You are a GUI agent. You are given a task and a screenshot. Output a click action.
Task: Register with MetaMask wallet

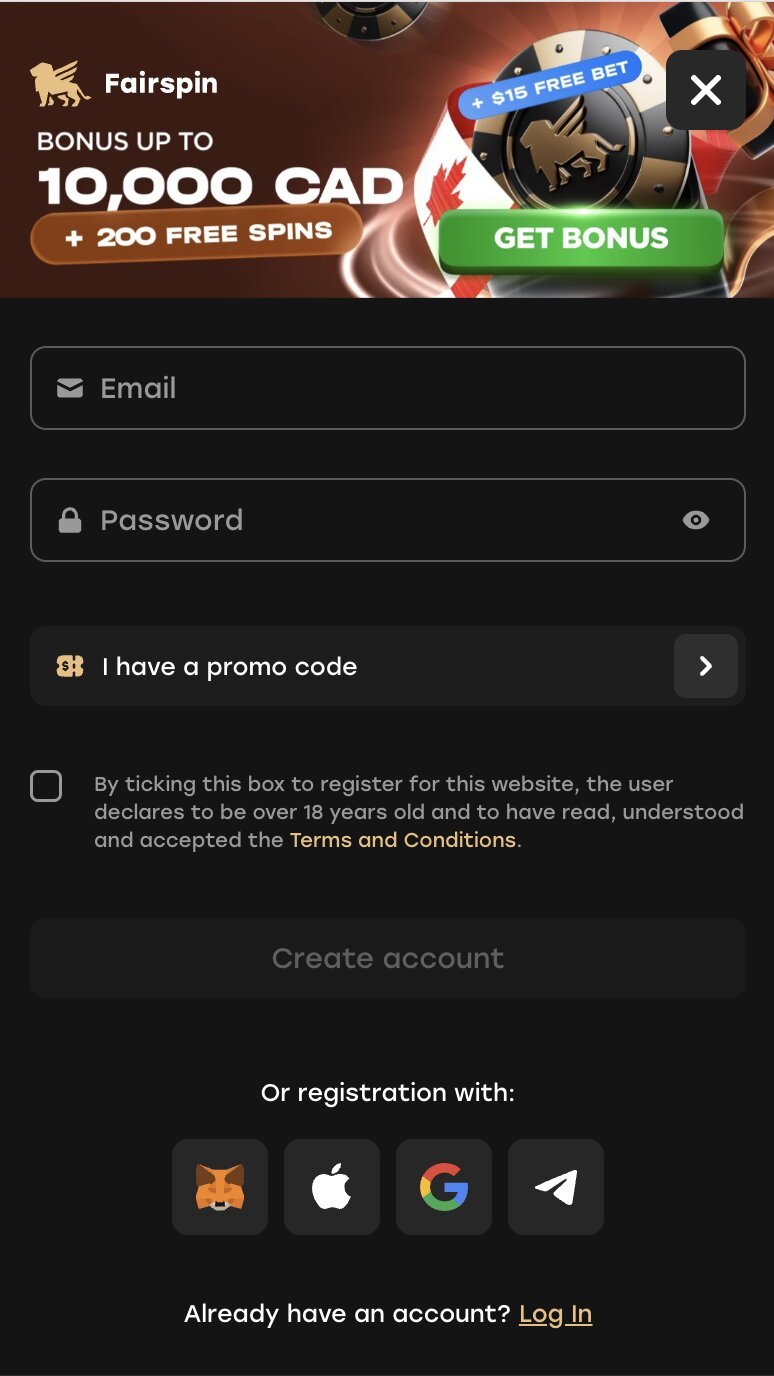(219, 1186)
